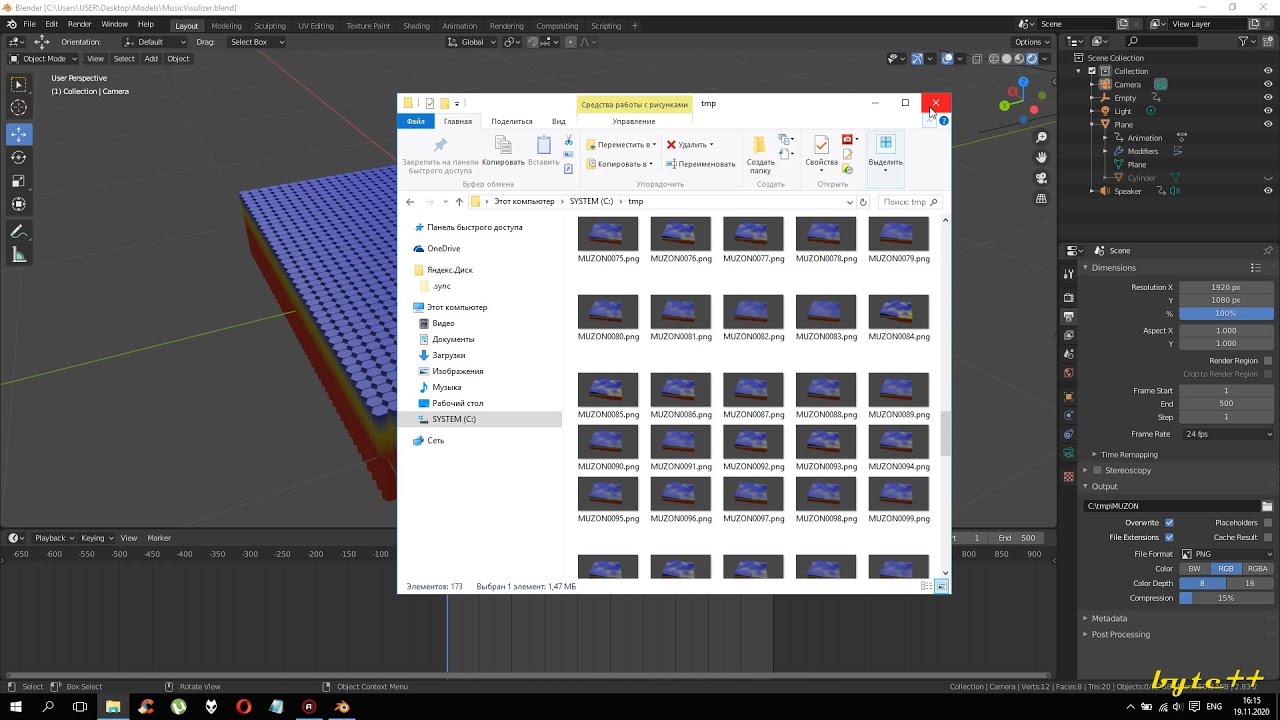The image size is (1280, 720).
Task: Open the Render menu in Blender
Action: click(x=79, y=24)
